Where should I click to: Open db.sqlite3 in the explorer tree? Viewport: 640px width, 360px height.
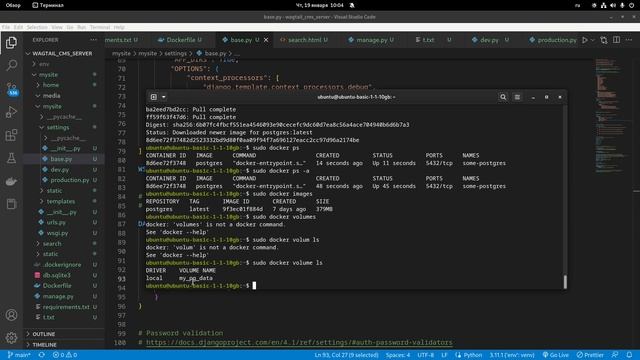click(56, 275)
